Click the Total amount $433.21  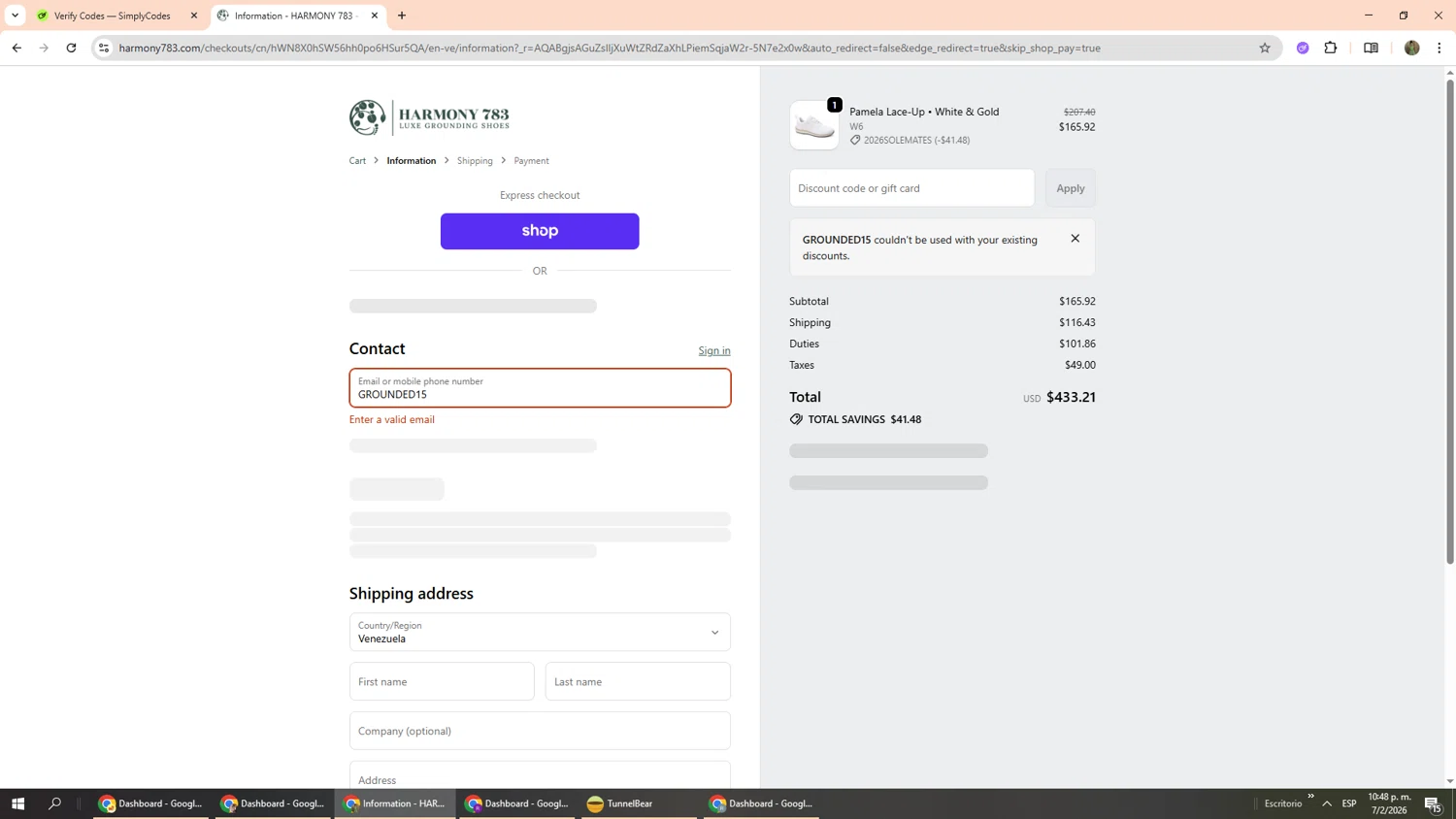click(x=1071, y=397)
